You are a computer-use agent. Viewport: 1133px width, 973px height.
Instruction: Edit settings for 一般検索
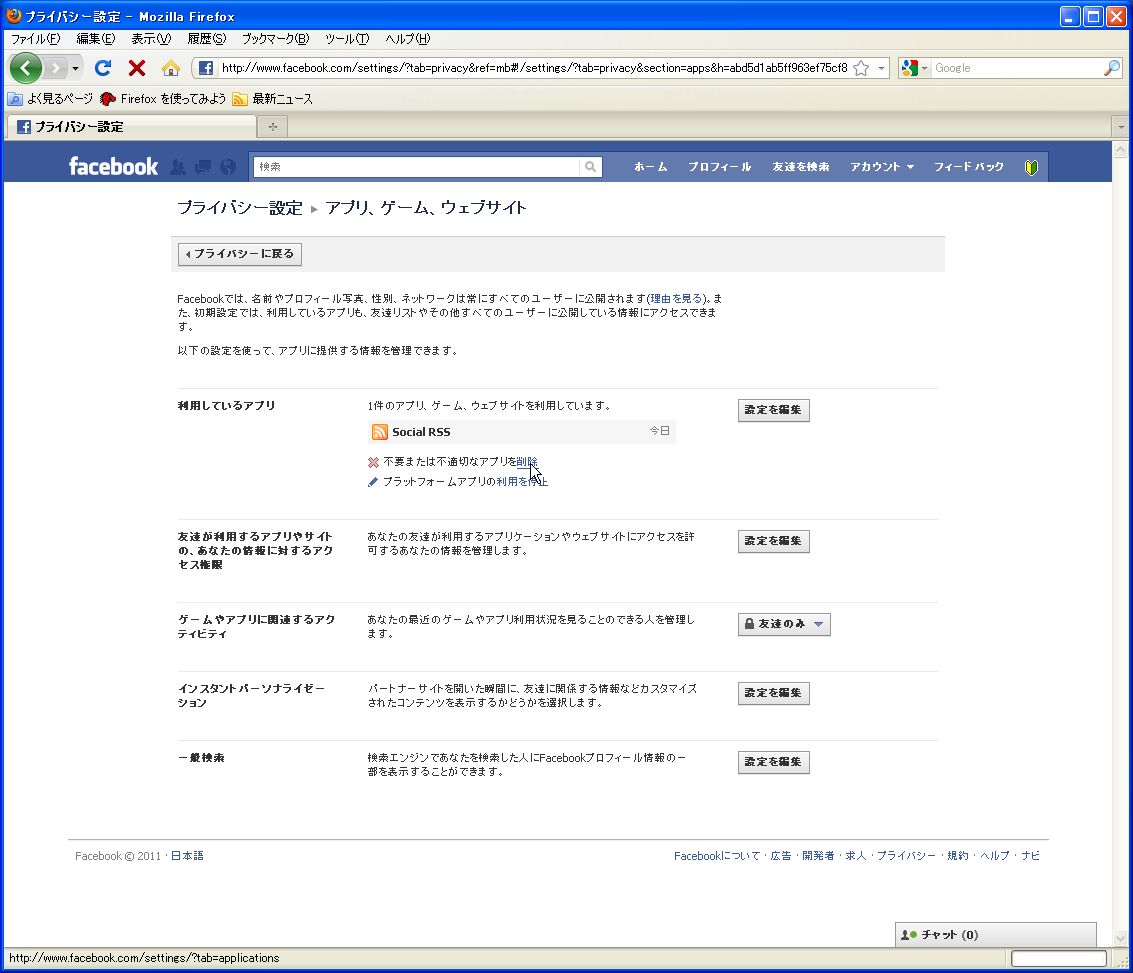tap(773, 762)
